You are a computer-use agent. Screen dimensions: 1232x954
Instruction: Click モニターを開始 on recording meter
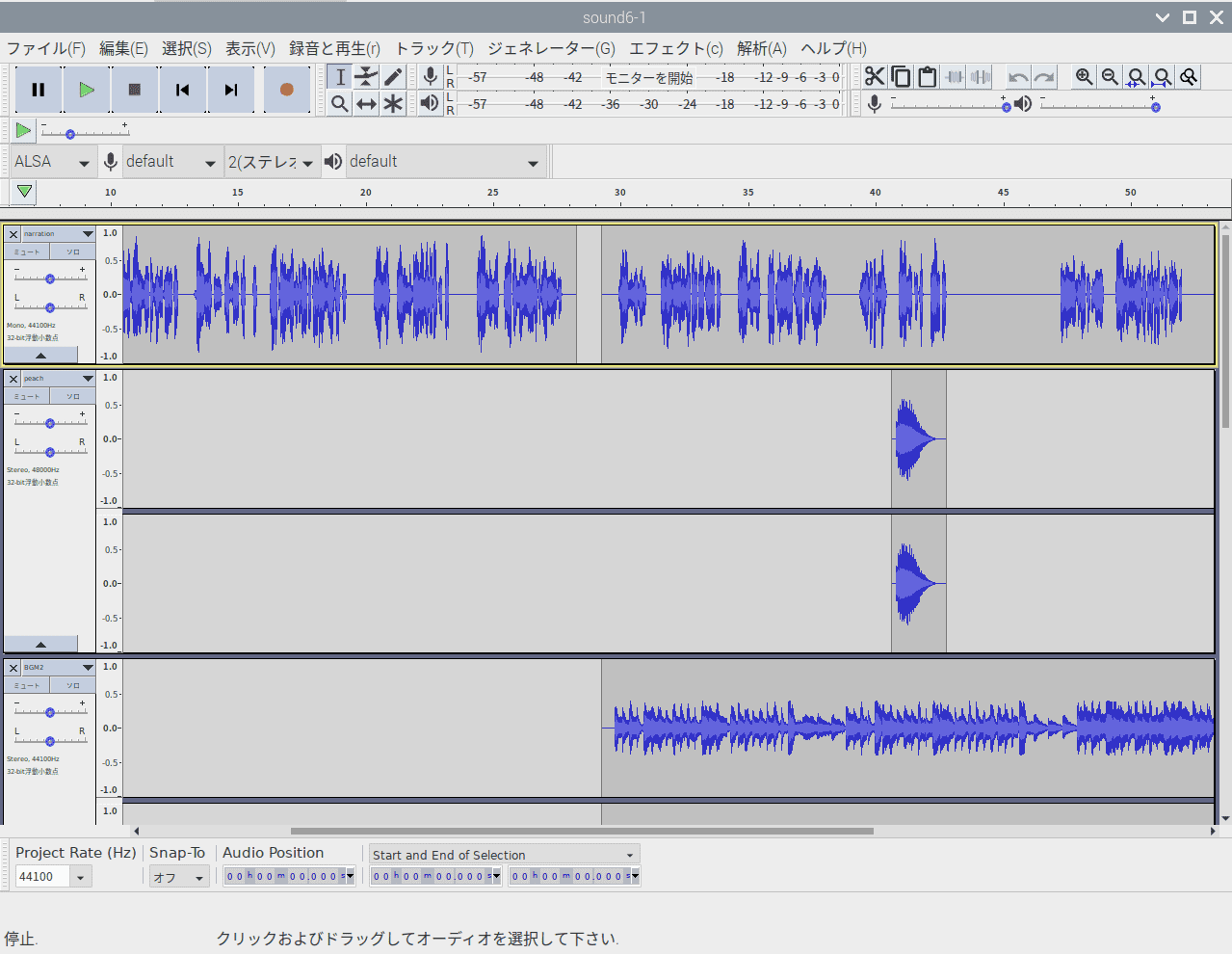649,77
